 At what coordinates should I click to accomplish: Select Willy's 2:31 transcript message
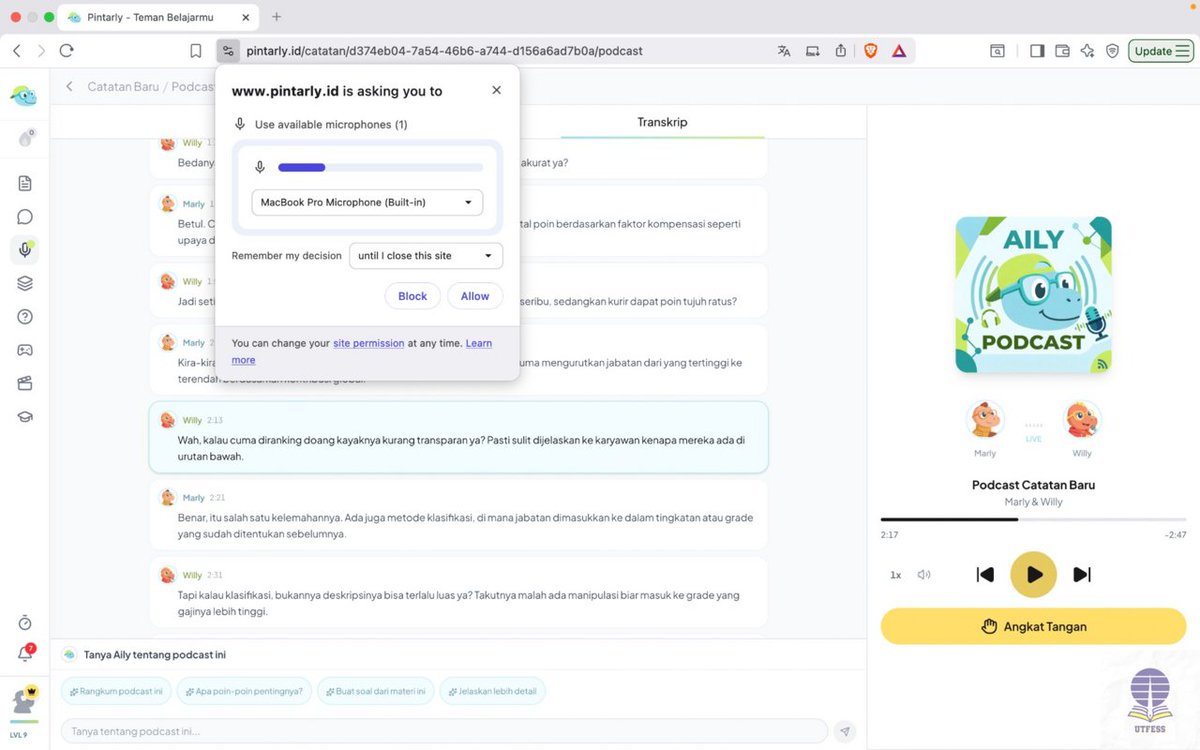458,591
